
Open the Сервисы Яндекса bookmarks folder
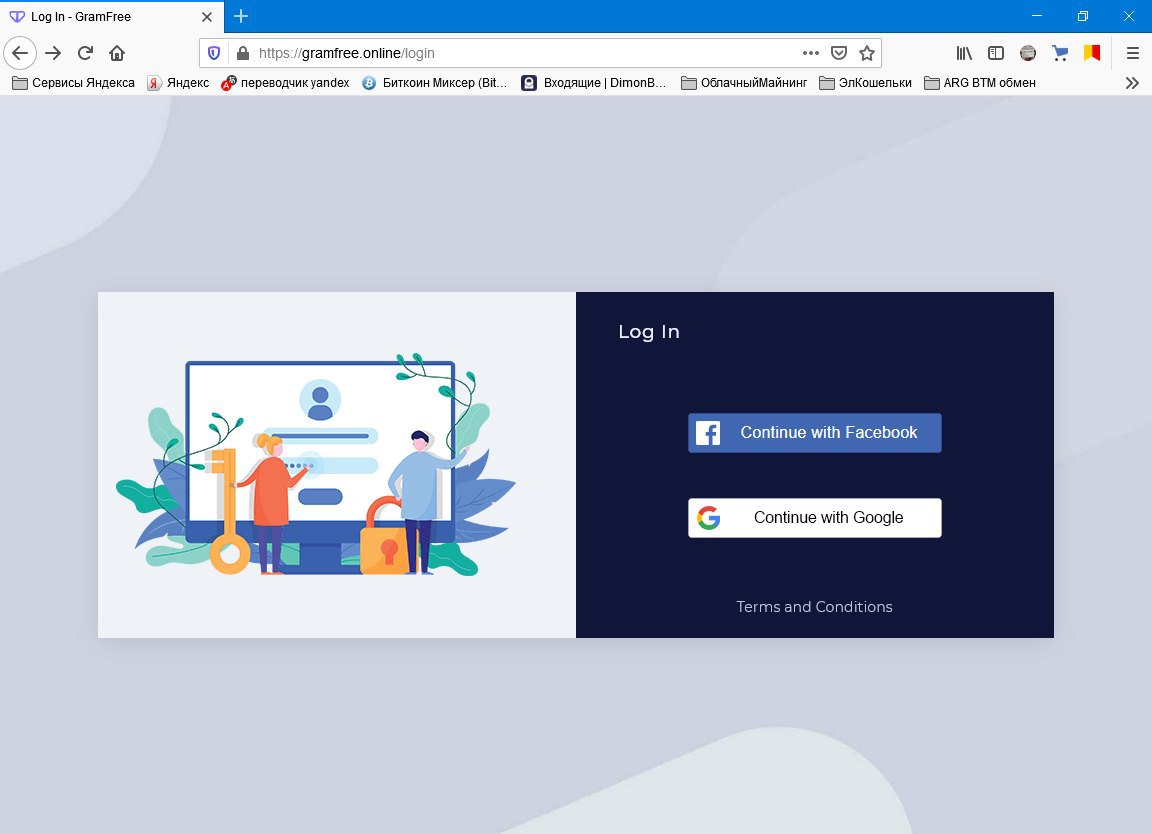coord(73,83)
